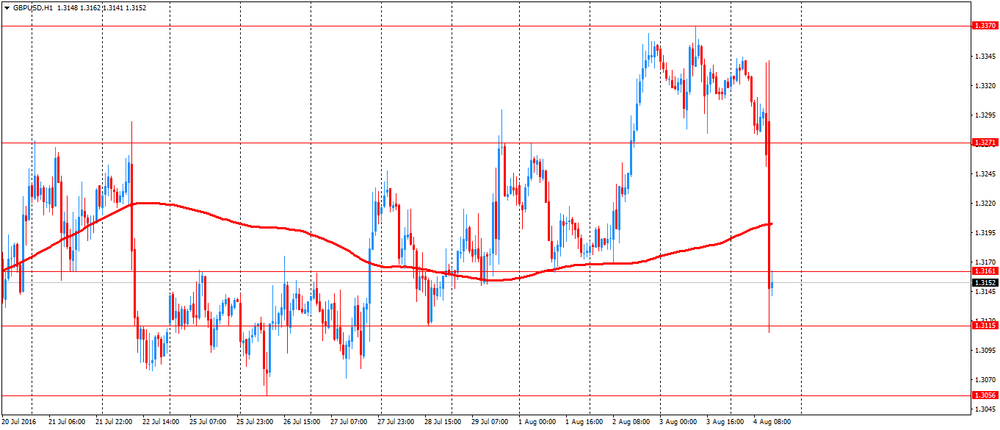
Task: Click the 1.3295 value on price axis
Action: (985, 115)
